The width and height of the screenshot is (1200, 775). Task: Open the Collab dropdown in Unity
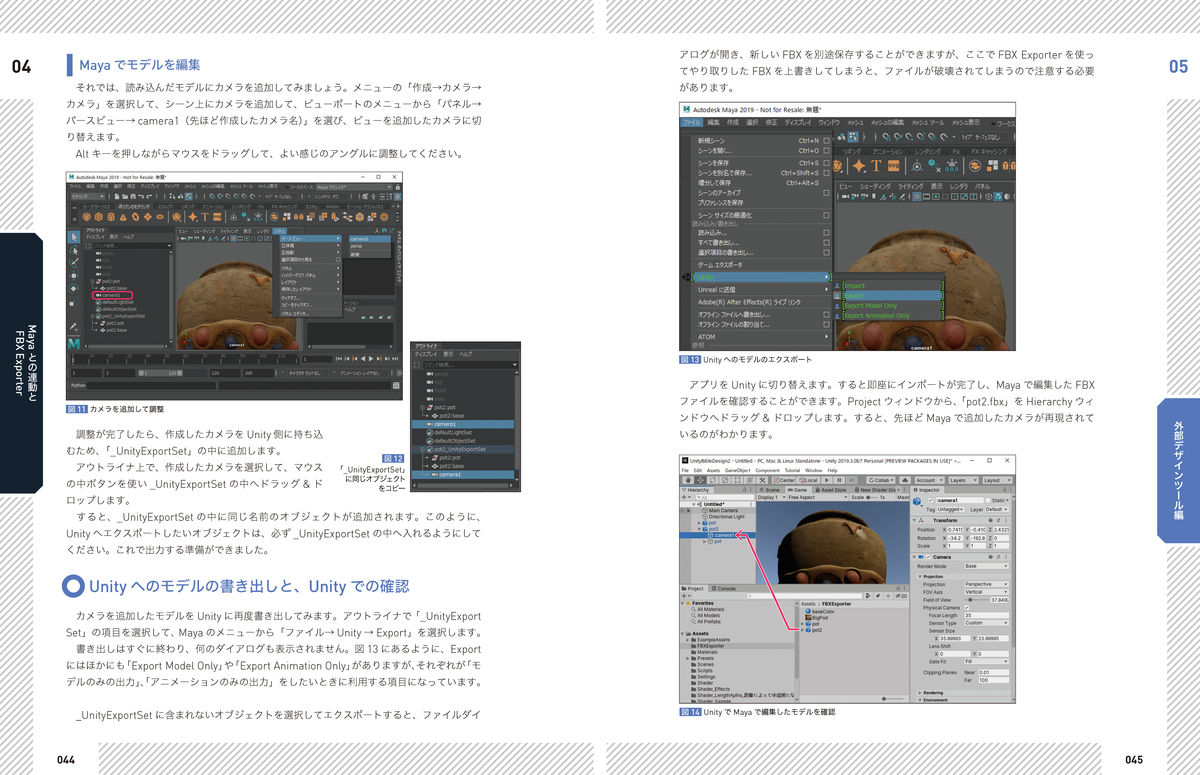coord(881,480)
